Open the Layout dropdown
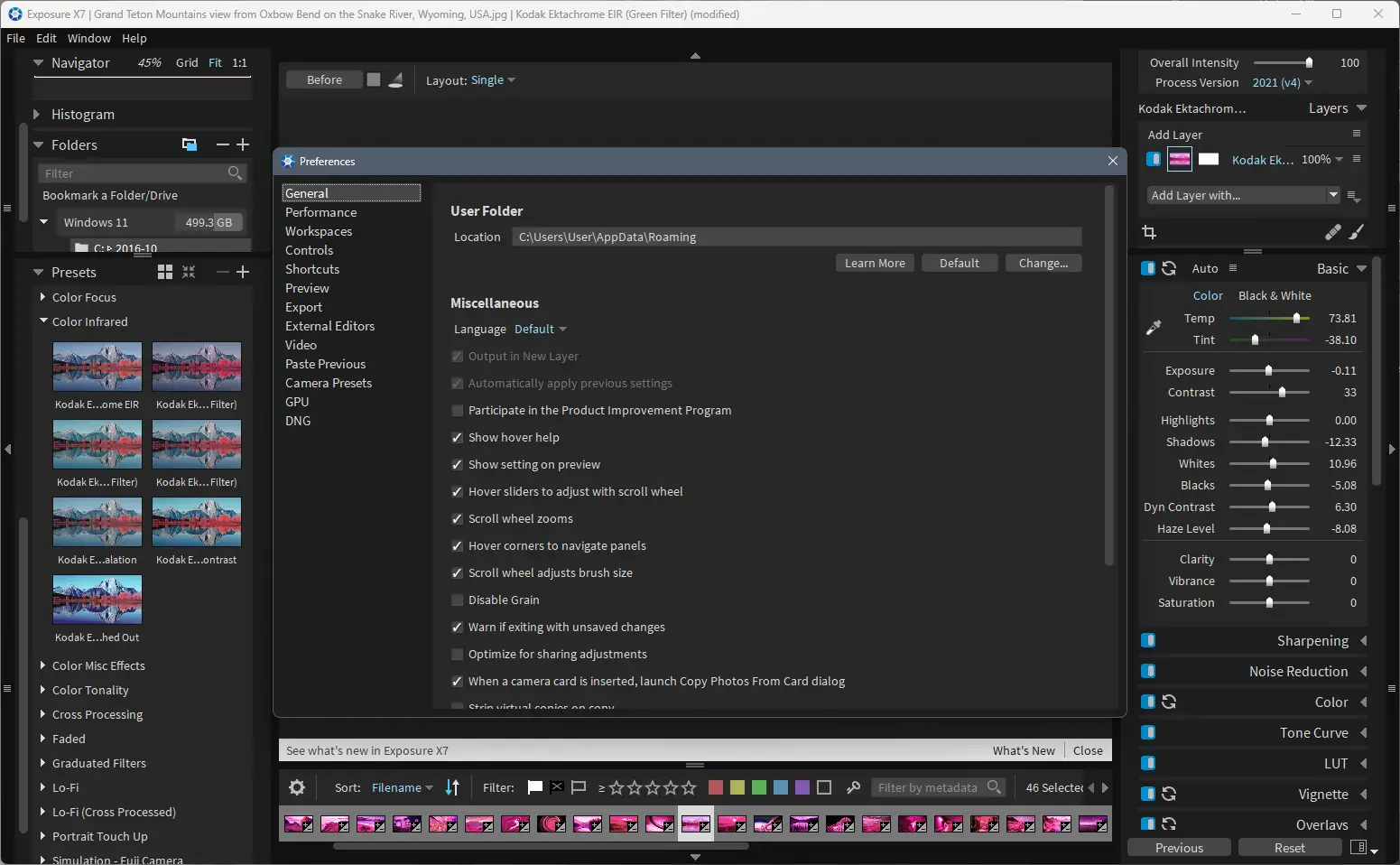 point(493,79)
